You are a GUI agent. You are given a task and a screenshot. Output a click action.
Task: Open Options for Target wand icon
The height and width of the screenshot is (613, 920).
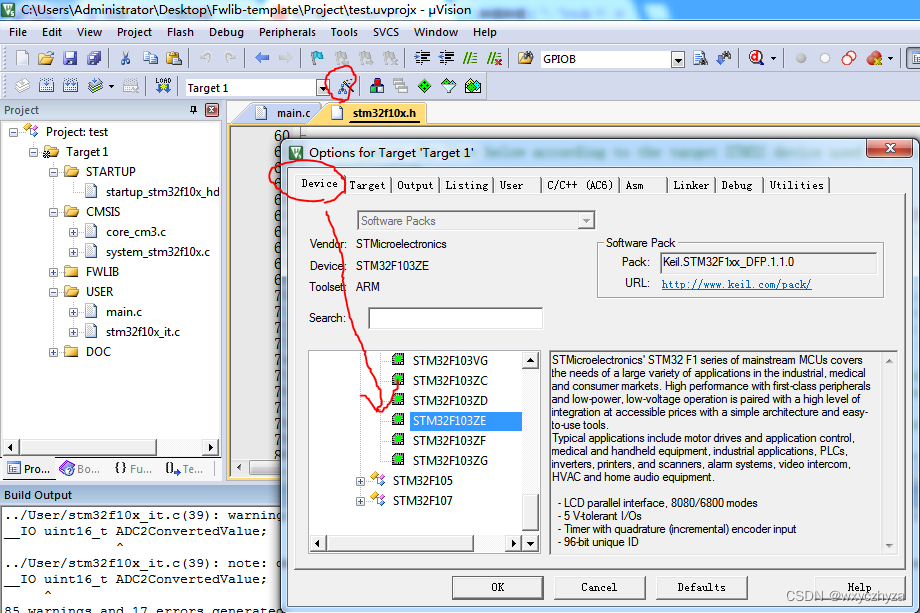345,87
